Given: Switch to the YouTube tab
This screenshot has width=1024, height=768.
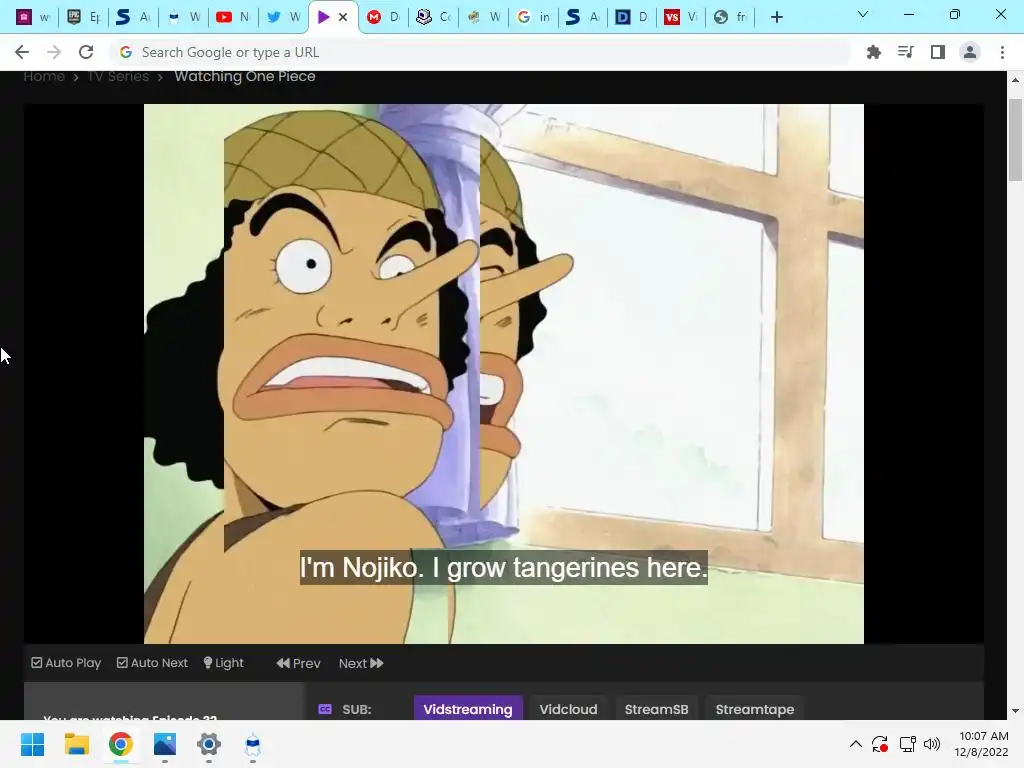Looking at the screenshot, I should (232, 17).
